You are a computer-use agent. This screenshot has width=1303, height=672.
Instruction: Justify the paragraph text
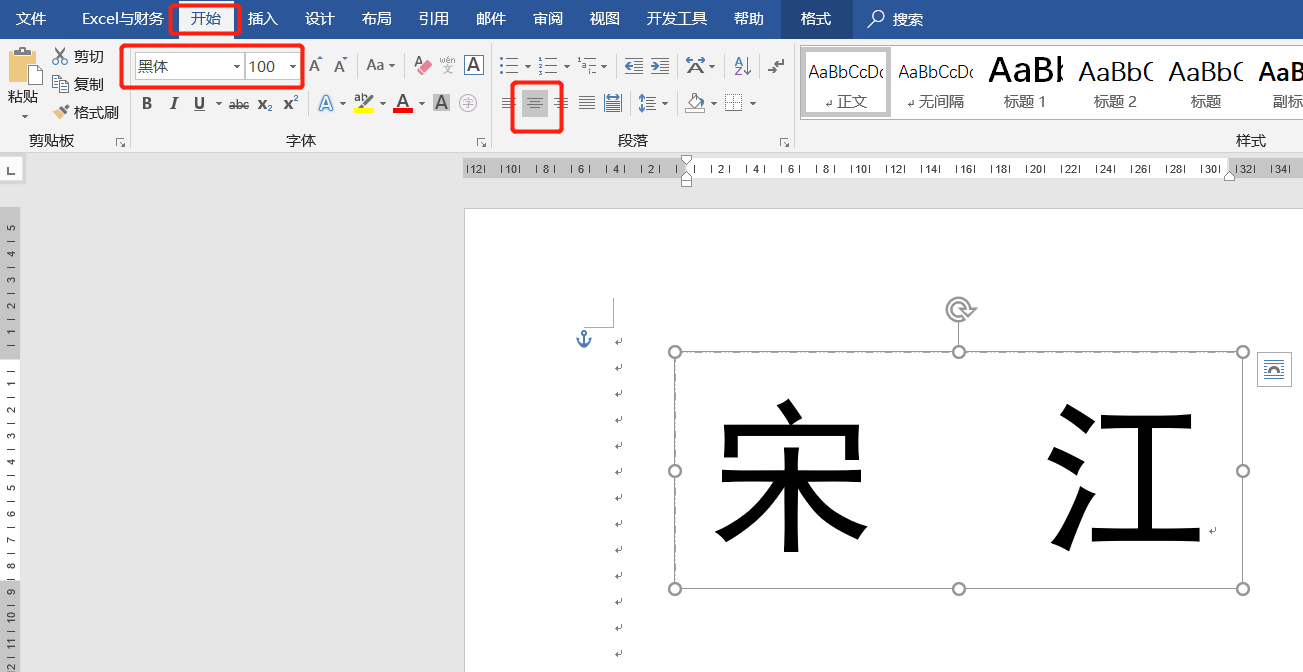[587, 103]
